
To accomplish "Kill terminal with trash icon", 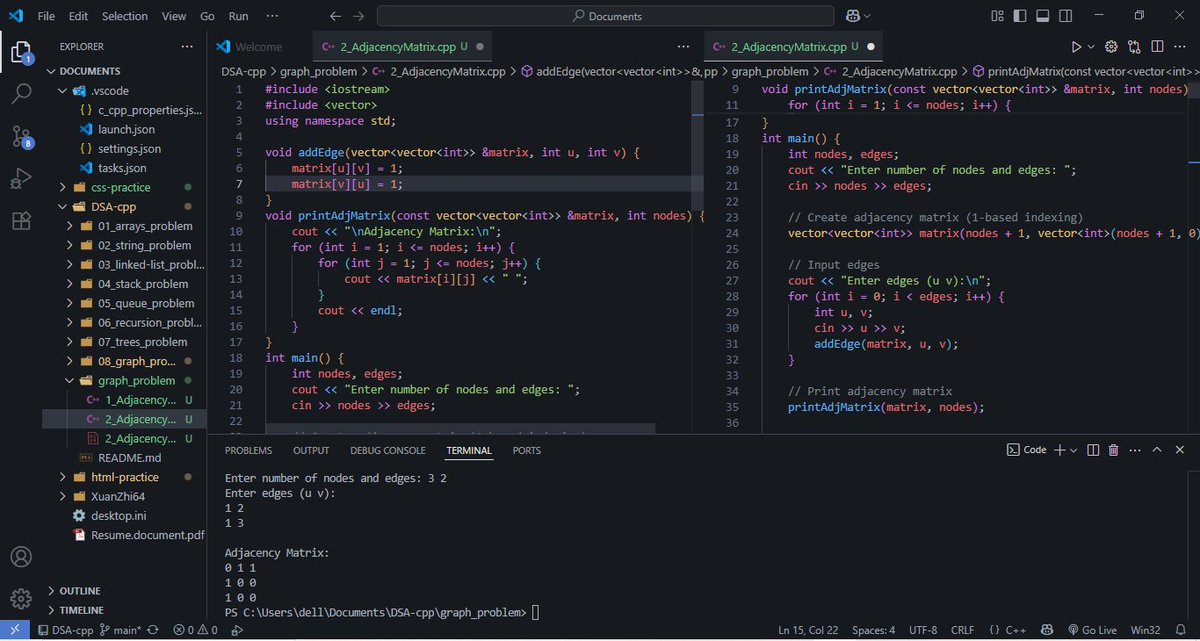I will point(1115,450).
